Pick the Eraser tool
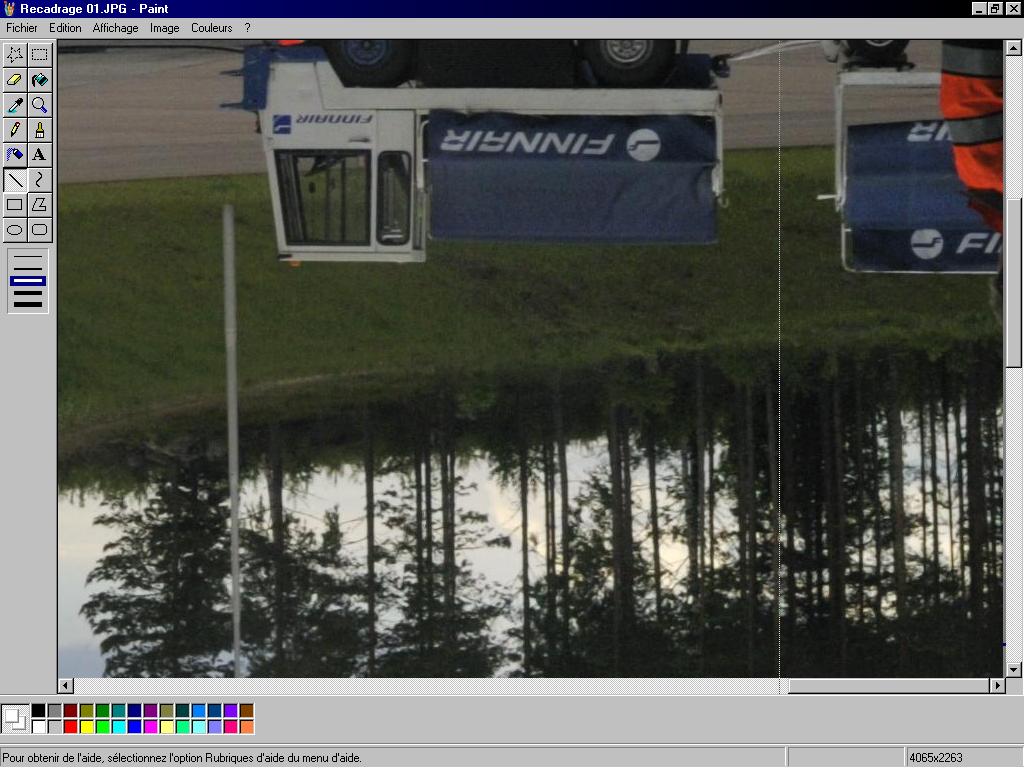The height and width of the screenshot is (768, 1024). [x=15, y=79]
